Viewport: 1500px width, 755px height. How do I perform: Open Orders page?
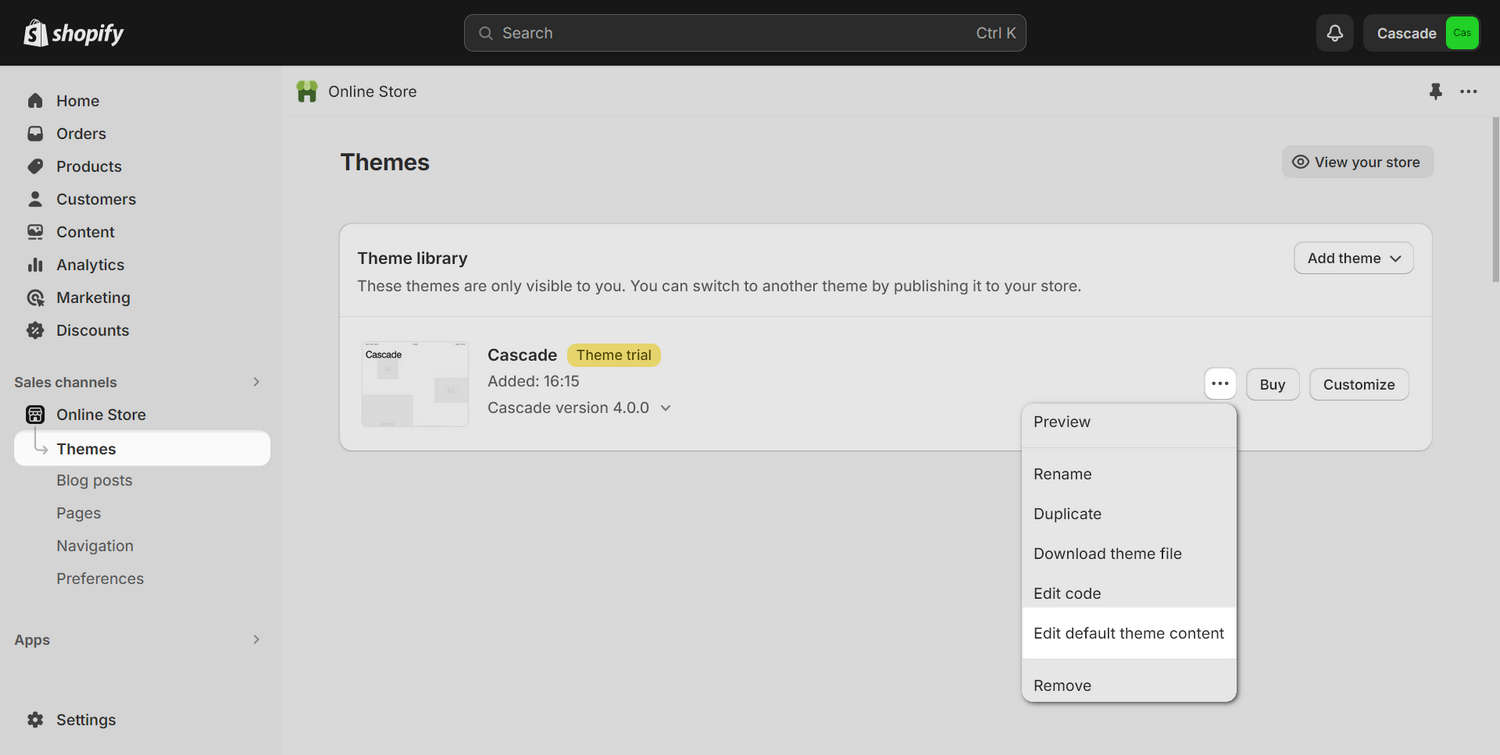(81, 134)
